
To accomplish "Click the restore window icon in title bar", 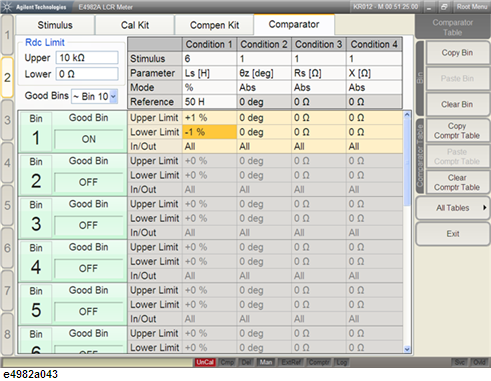I will (444, 7).
